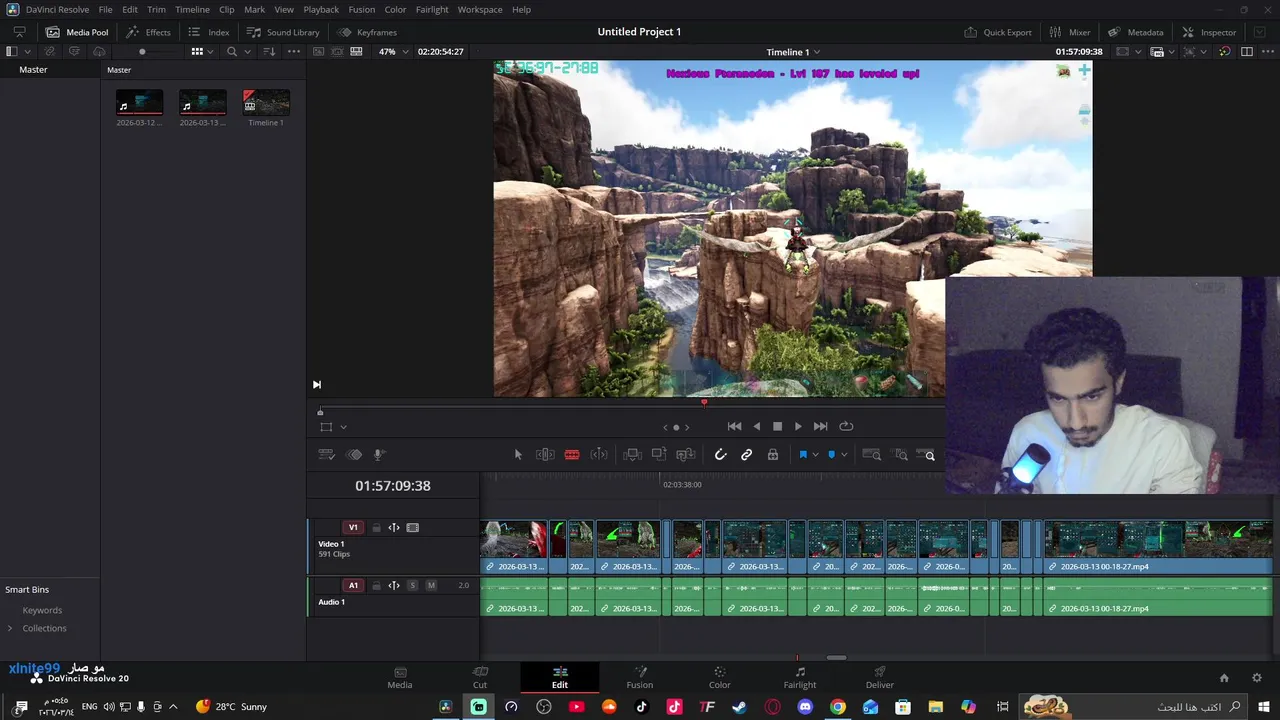Switch to the Color page
Image resolution: width=1280 pixels, height=720 pixels.
pos(720,677)
